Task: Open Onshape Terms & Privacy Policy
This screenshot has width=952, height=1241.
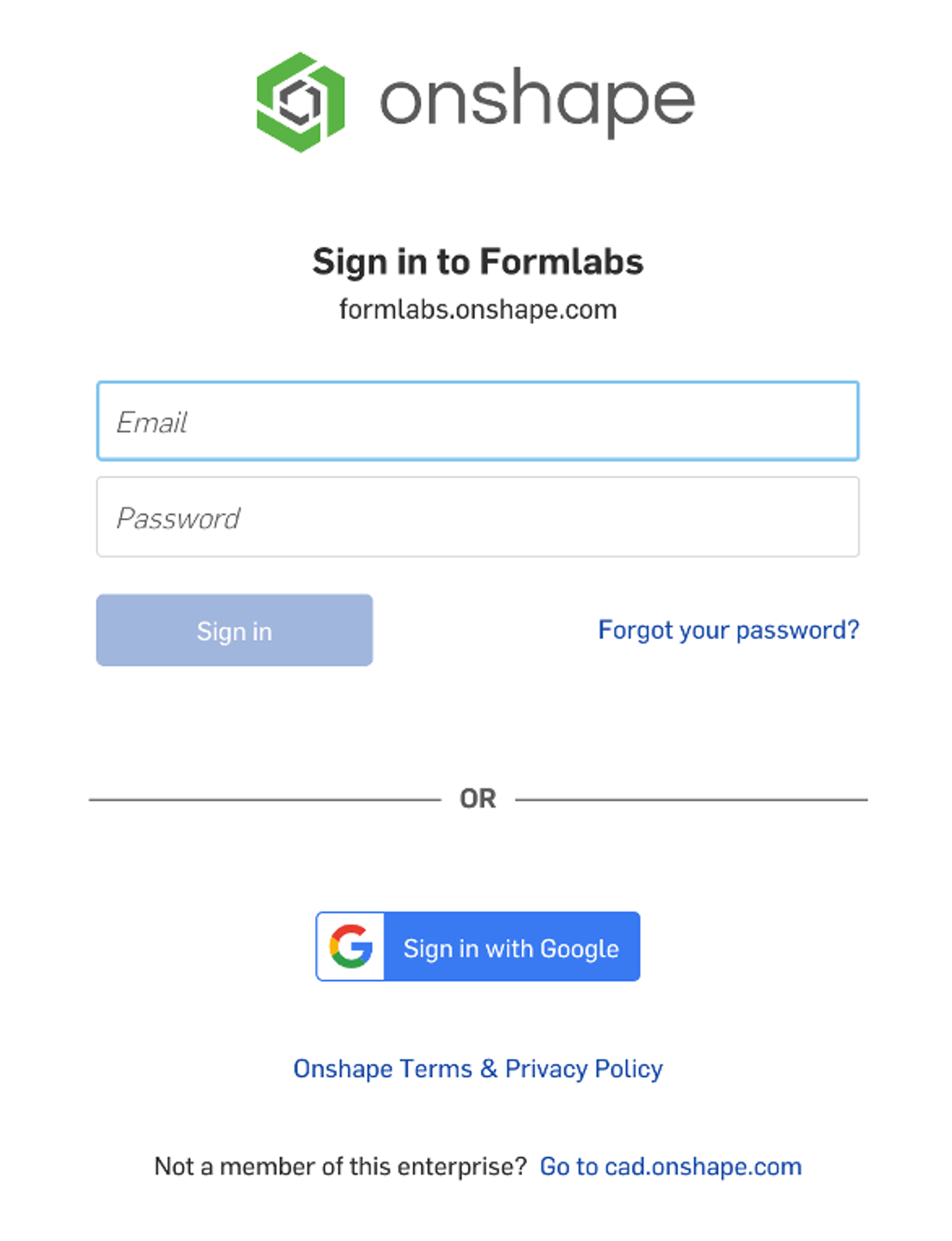Action: tap(478, 1068)
